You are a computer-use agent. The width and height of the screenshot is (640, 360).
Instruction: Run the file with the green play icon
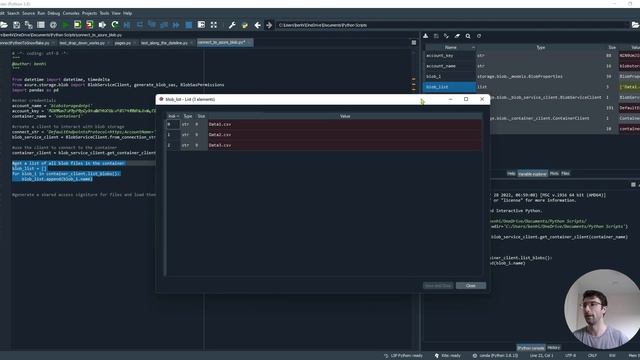tap(65, 25)
